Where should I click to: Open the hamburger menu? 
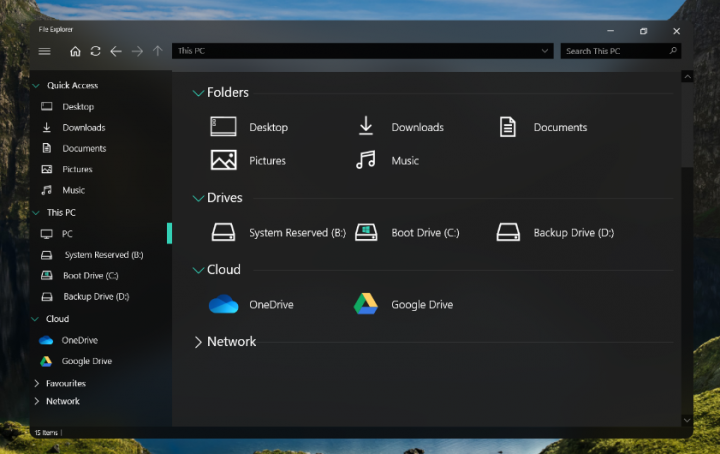(x=45, y=51)
